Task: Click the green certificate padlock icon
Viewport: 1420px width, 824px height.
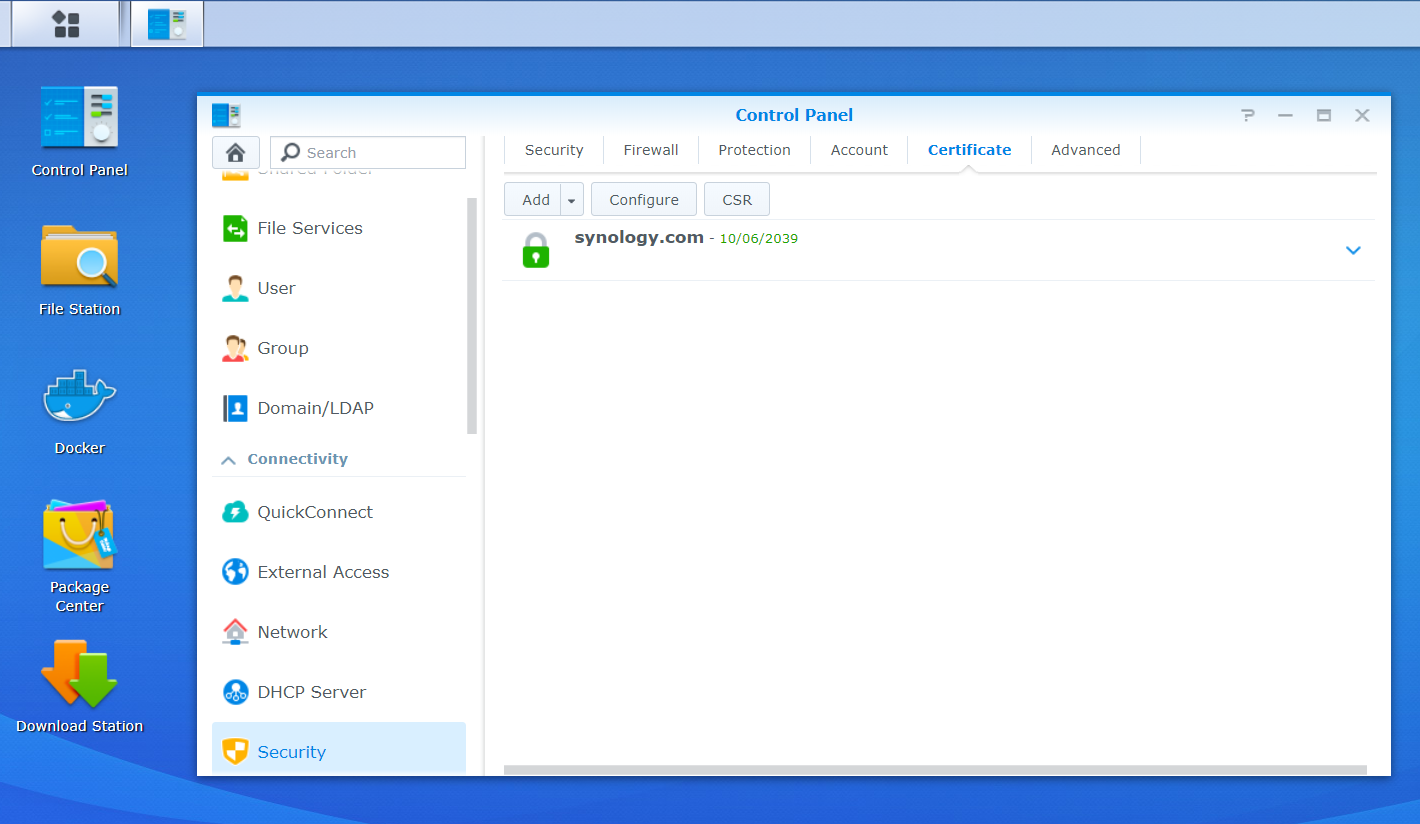Action: (536, 250)
